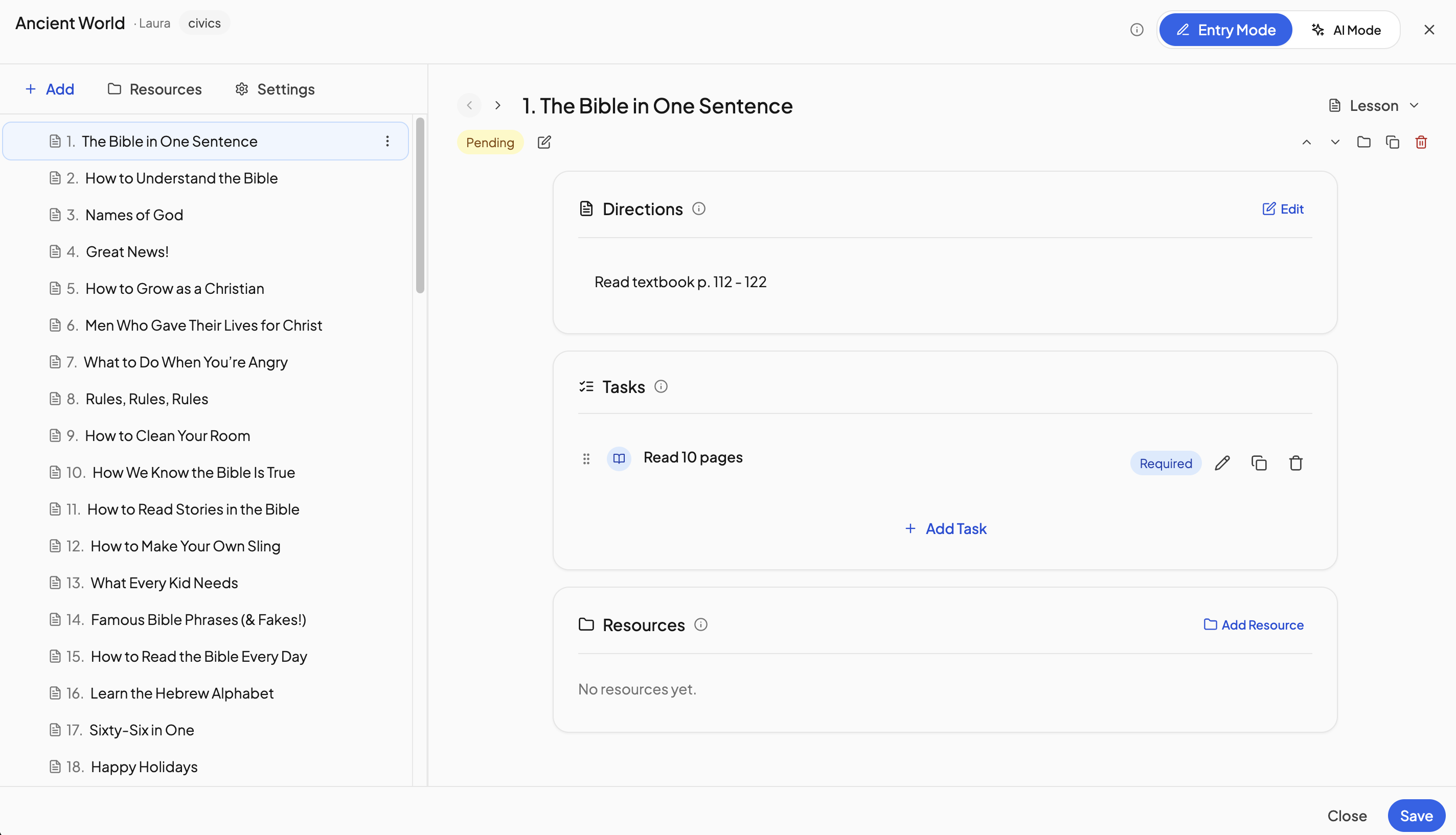1456x835 pixels.
Task: Select lesson 3. Names of God
Action: (206, 215)
